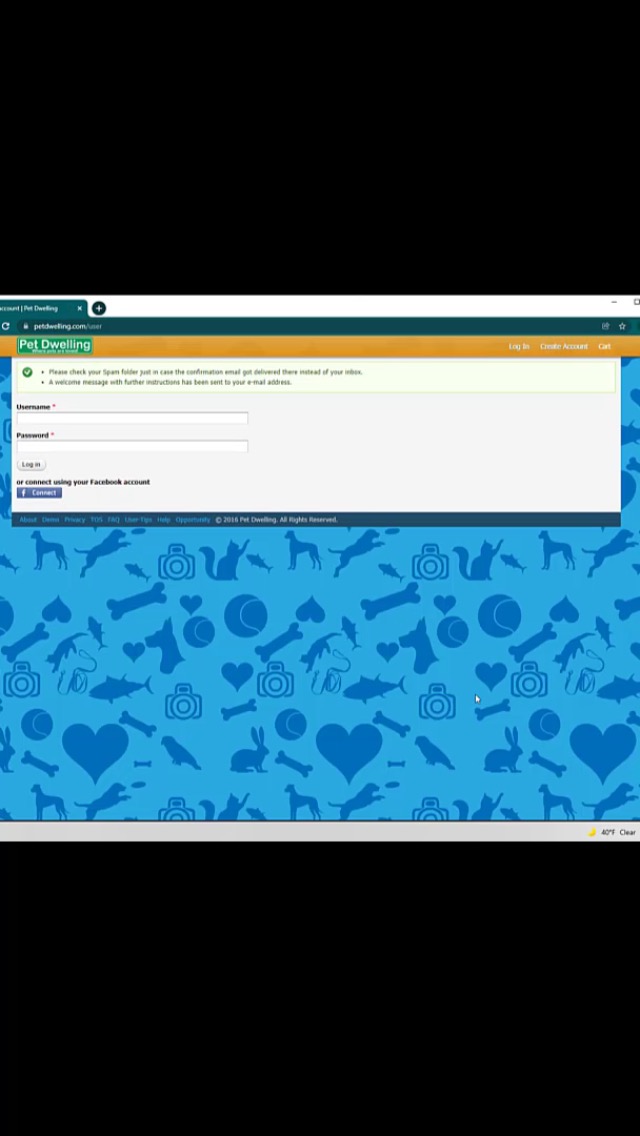Image resolution: width=640 pixels, height=1136 pixels.
Task: Click the green checkmark status icon
Action: (28, 372)
